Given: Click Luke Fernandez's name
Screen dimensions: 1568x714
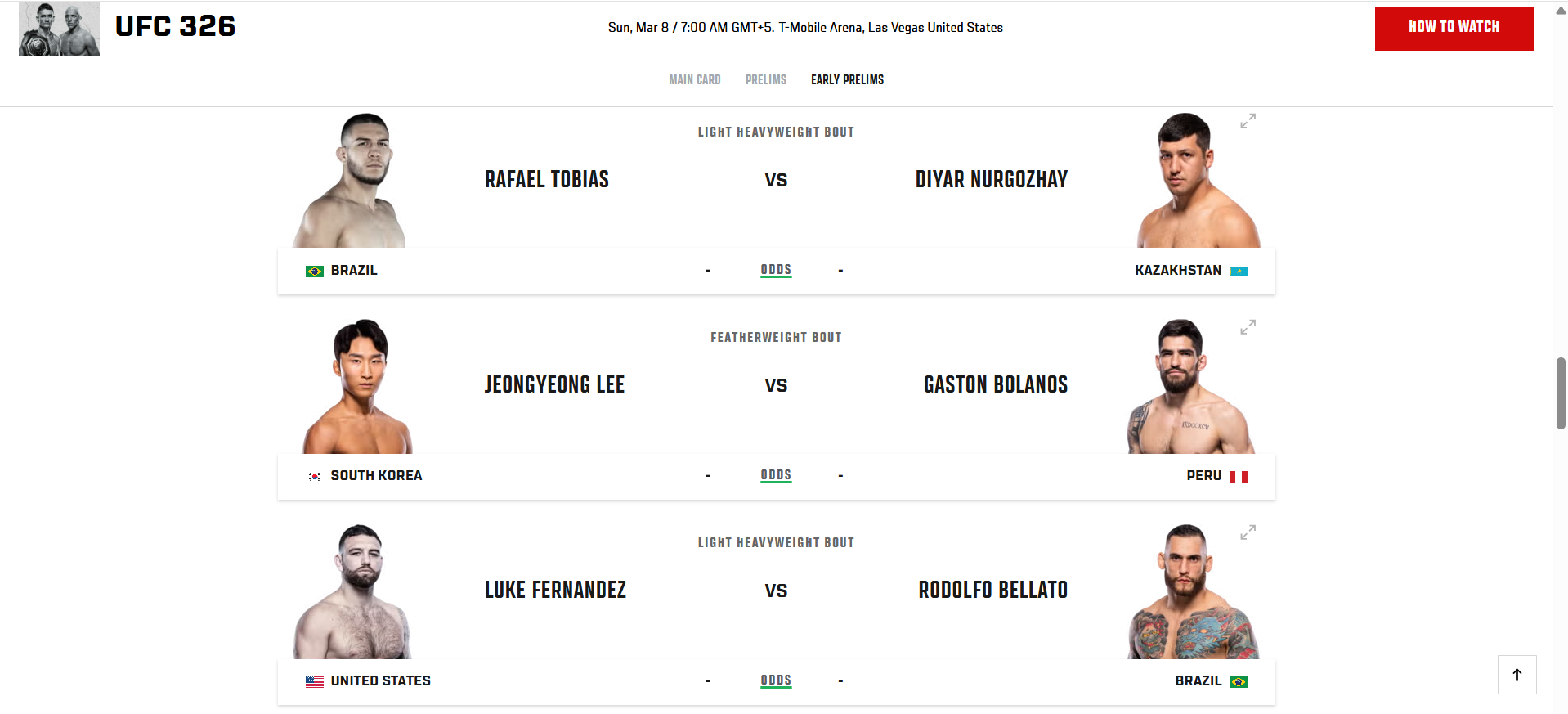Looking at the screenshot, I should pos(555,590).
